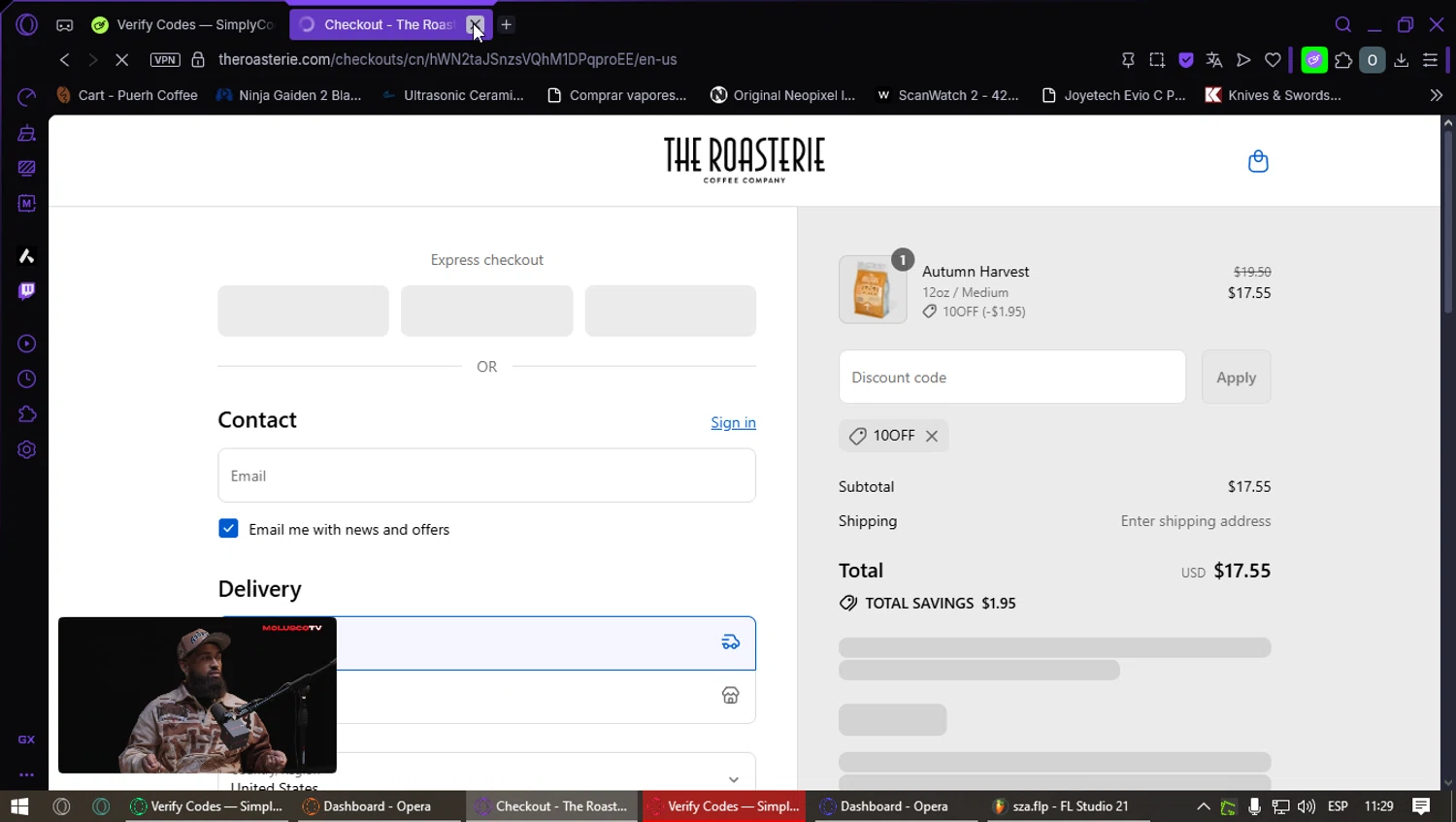This screenshot has width=1456, height=822.
Task: Open Twitch in the sidebar
Action: (26, 291)
